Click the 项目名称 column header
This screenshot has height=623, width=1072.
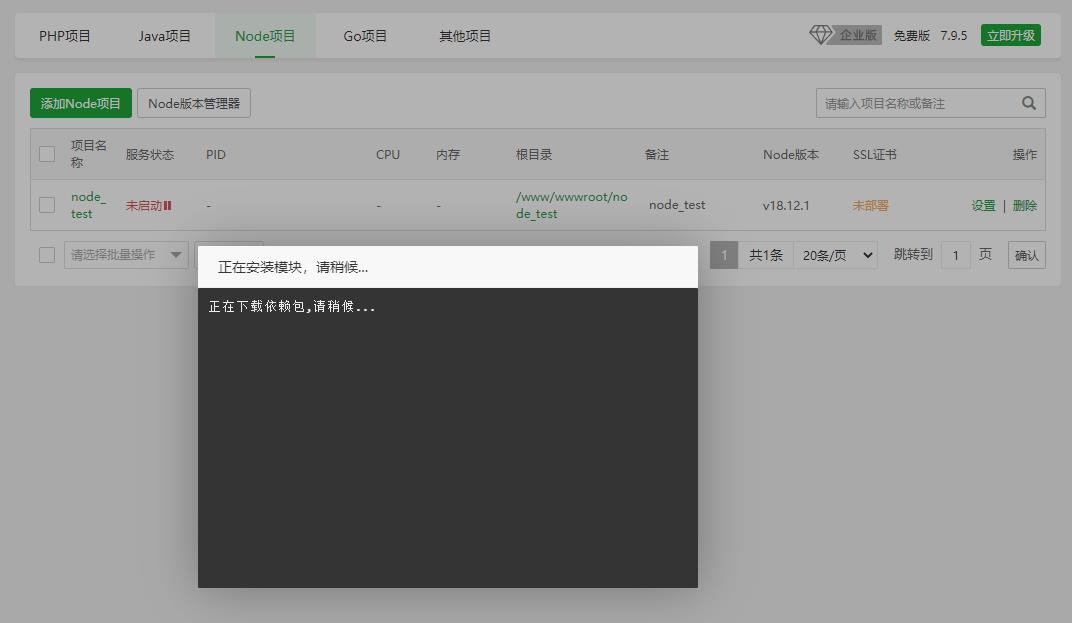pos(88,154)
